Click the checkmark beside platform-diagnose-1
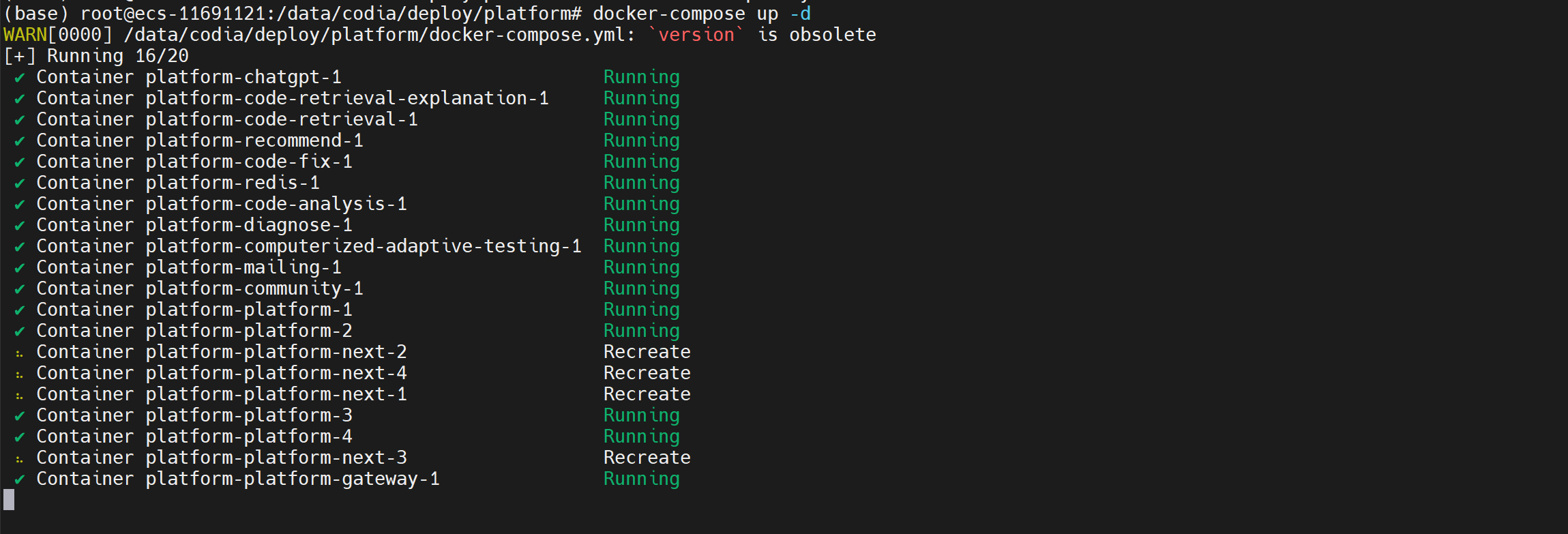The height and width of the screenshot is (534, 1568). click(x=20, y=226)
